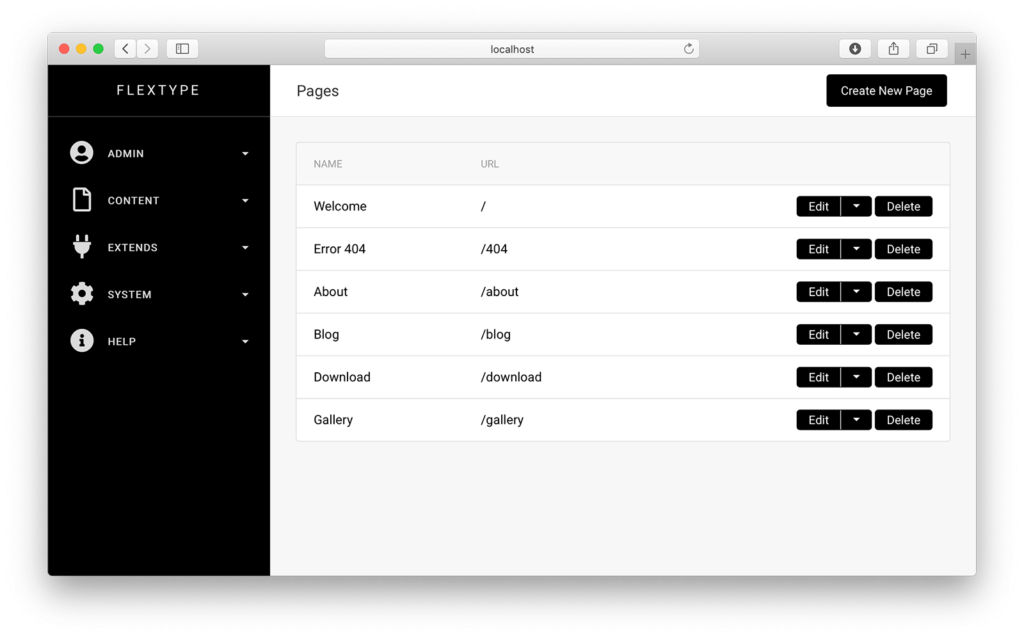This screenshot has height=639, width=1024.
Task: Select ADMIN in the sidebar
Action: 125,154
